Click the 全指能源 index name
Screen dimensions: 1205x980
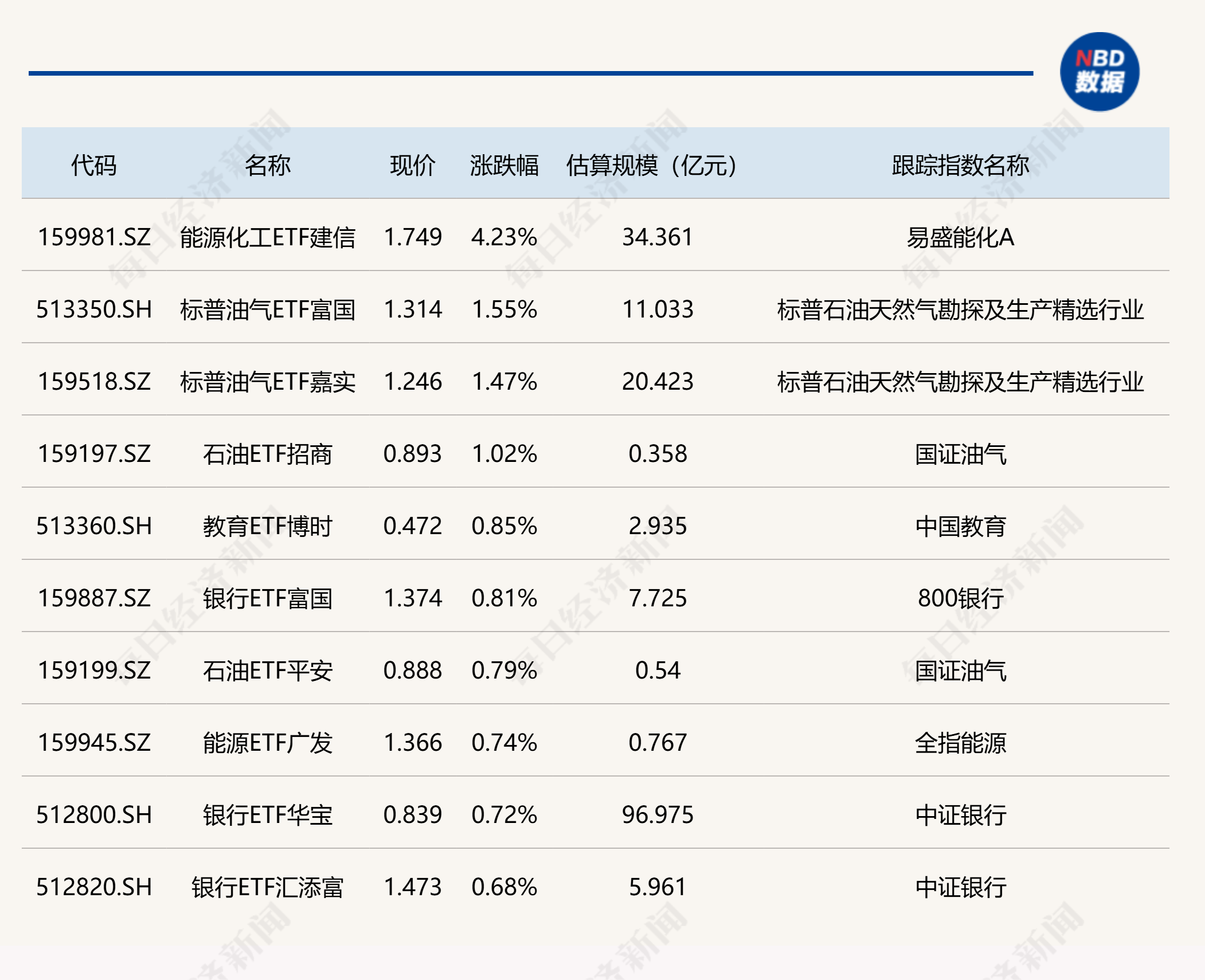(x=960, y=743)
